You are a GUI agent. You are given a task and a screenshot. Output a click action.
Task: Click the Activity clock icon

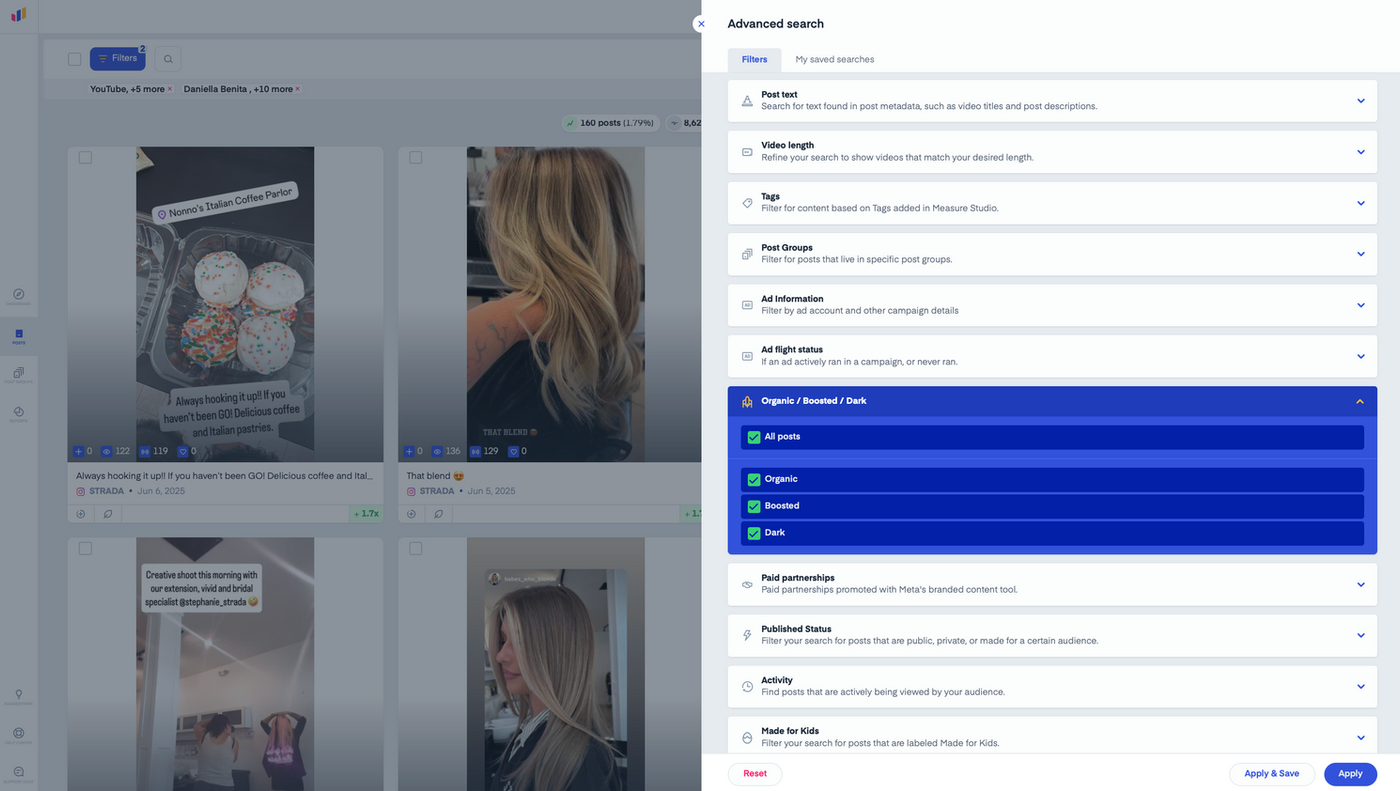747,686
